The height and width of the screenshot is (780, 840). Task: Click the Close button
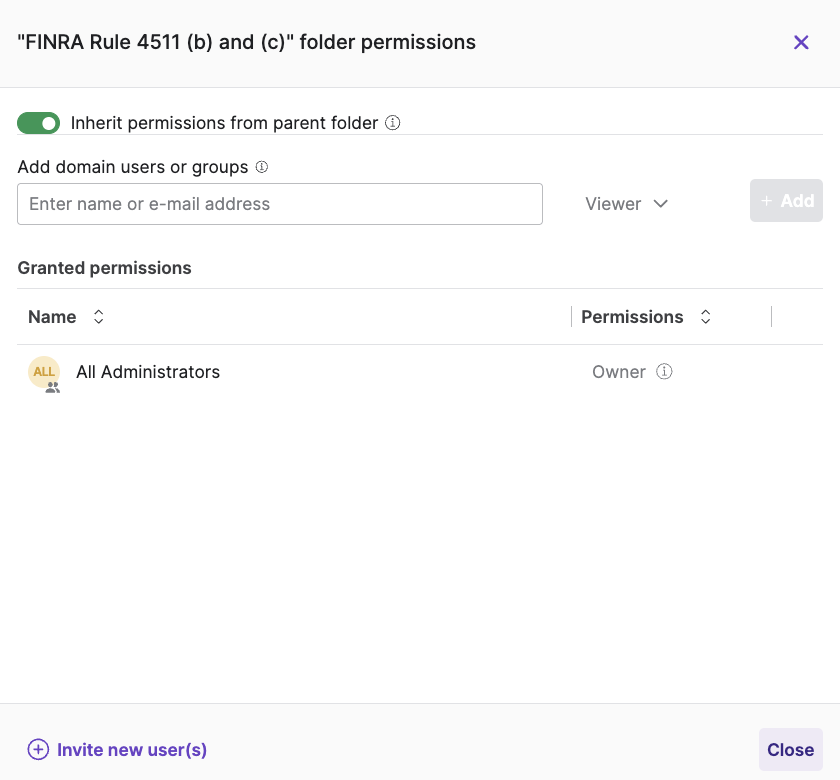pyautogui.click(x=791, y=749)
